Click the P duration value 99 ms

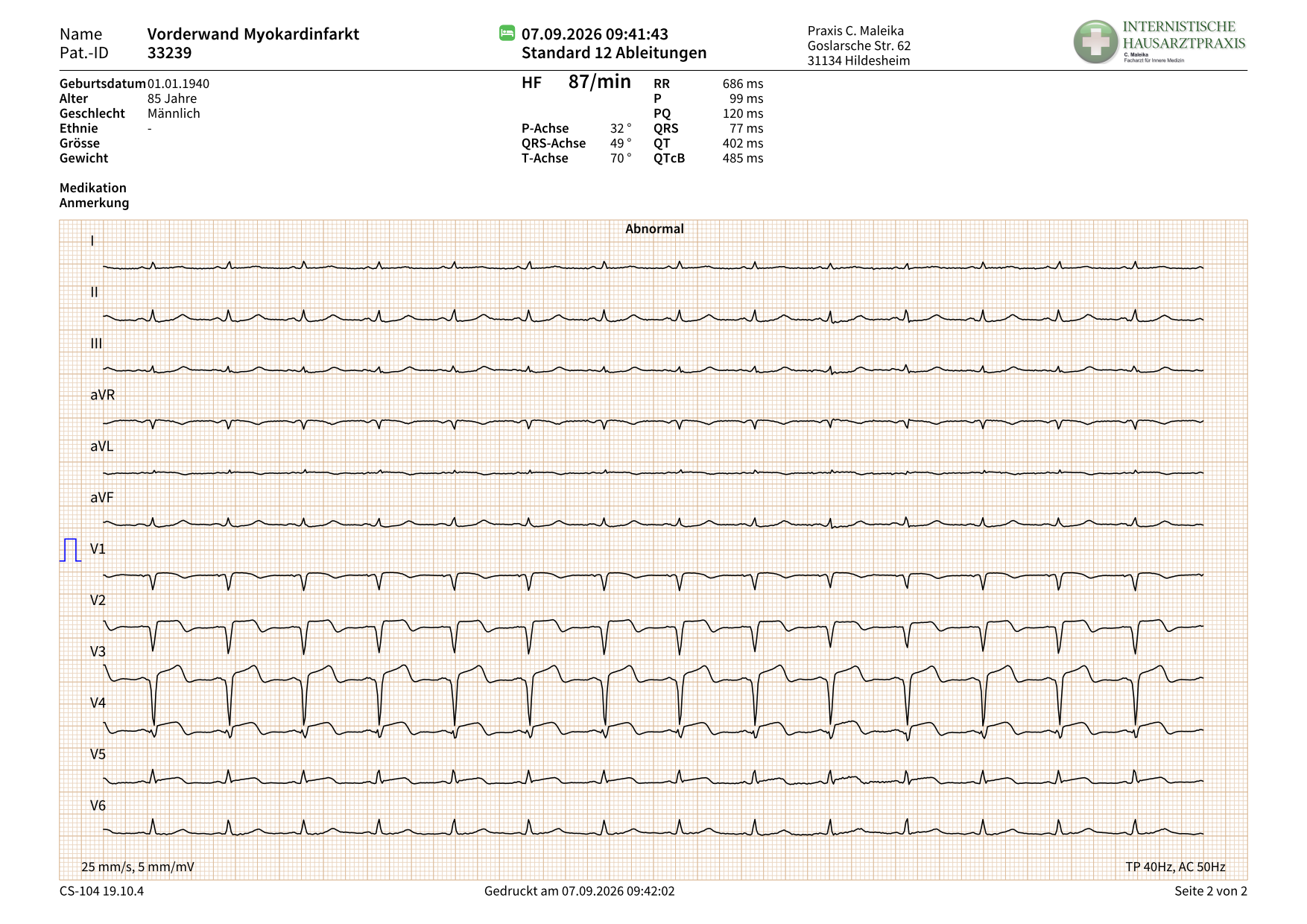point(746,98)
